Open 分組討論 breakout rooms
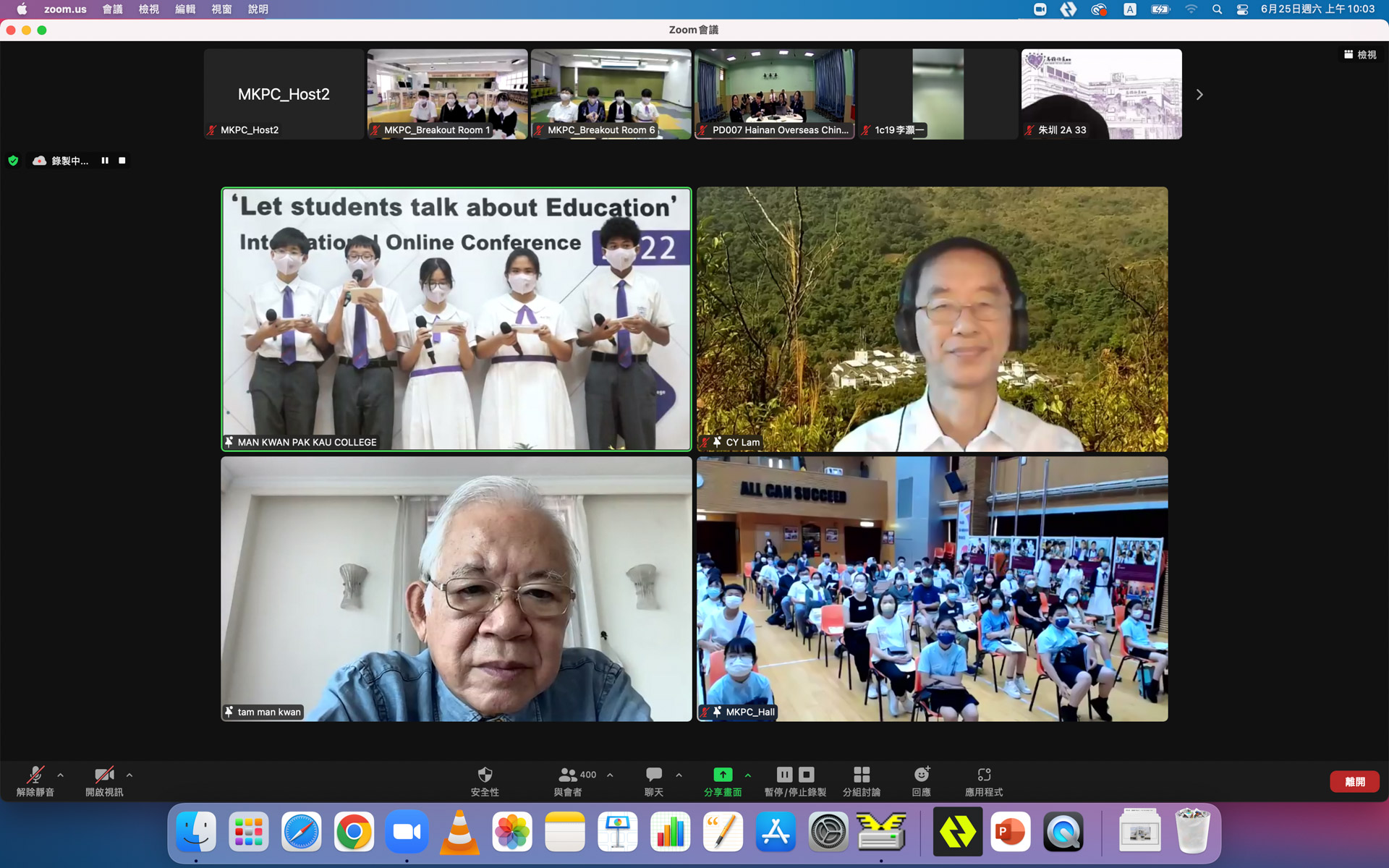 click(x=862, y=781)
